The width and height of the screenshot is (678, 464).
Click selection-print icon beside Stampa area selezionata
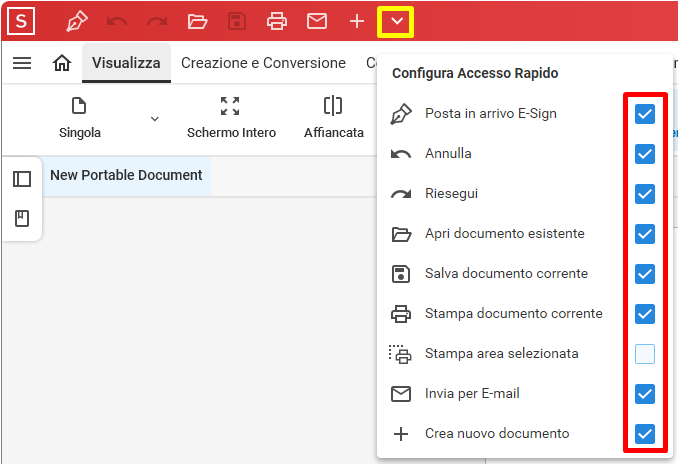(x=400, y=354)
